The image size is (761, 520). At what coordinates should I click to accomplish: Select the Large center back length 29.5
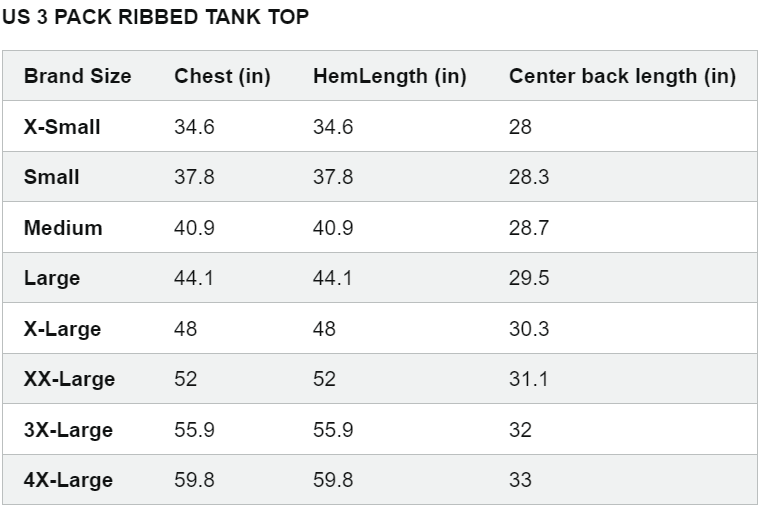529,278
